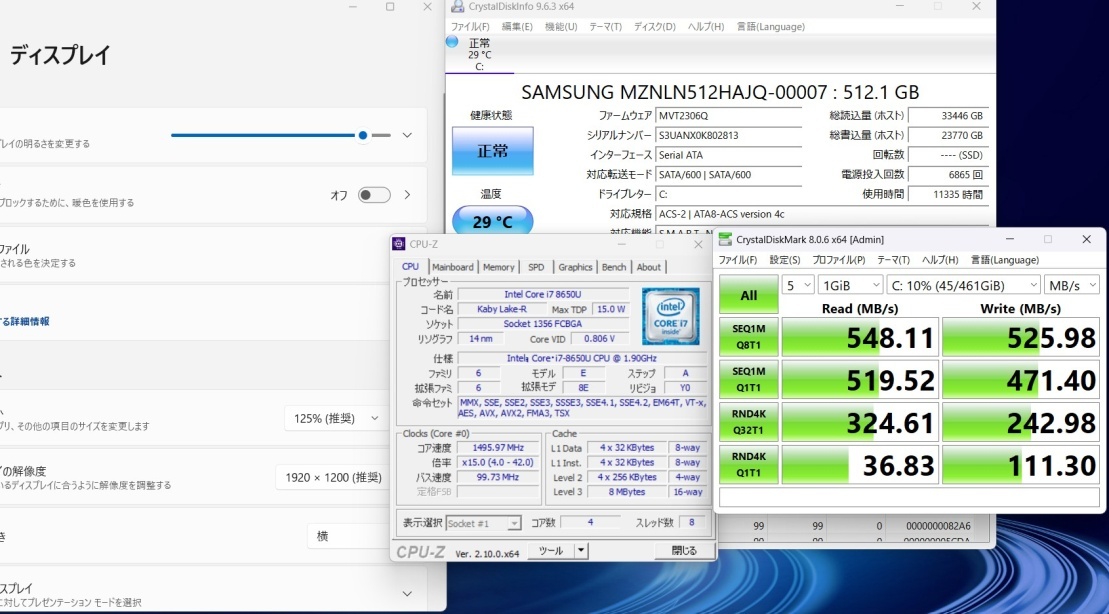Open ヘルプ(H) menu in CrystalDiskInfo

706,27
